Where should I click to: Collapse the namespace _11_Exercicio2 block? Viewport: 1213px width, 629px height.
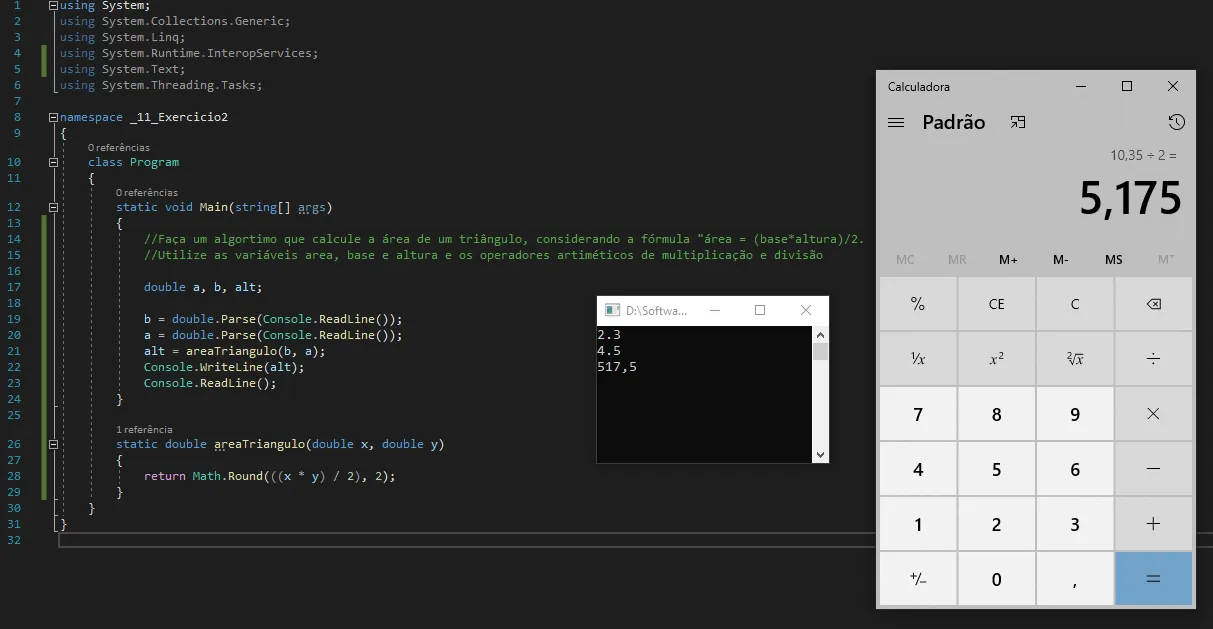coord(54,117)
